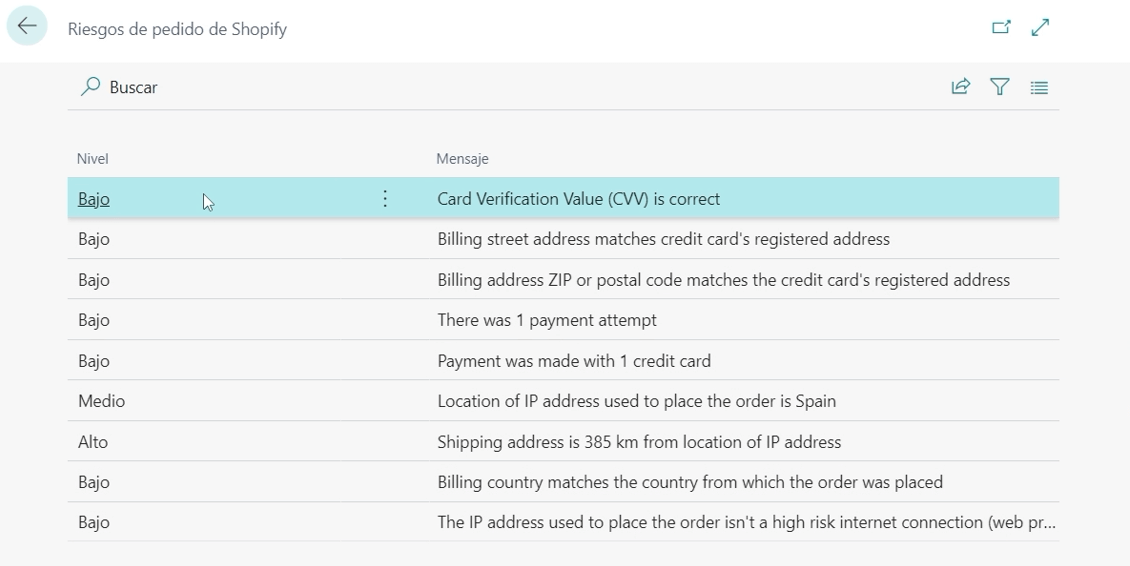This screenshot has width=1130, height=566.
Task: Select 'There was 1 payment attempt' row
Action: click(x=547, y=321)
